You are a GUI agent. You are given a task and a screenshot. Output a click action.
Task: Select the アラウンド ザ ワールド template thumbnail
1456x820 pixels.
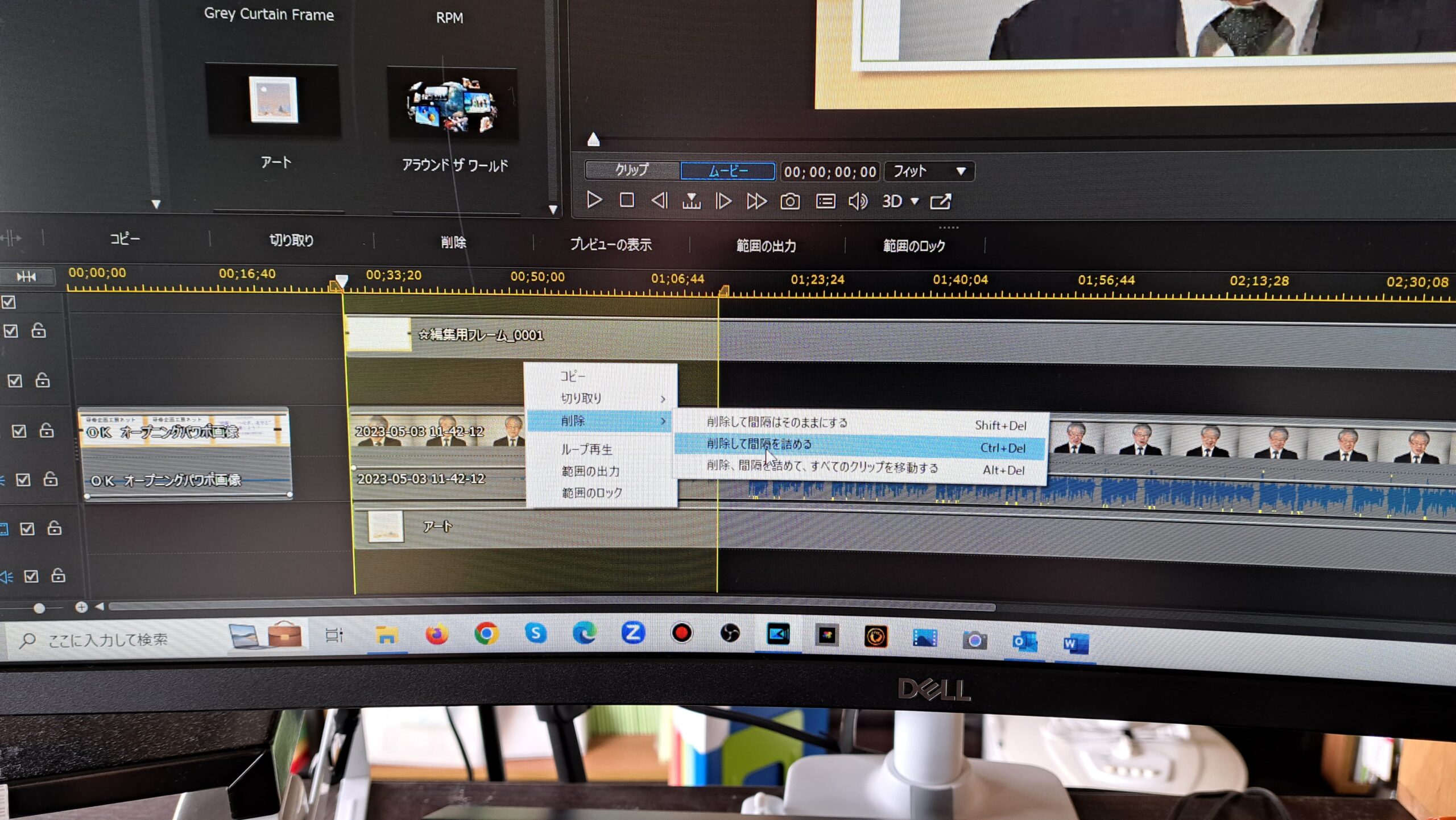click(453, 103)
